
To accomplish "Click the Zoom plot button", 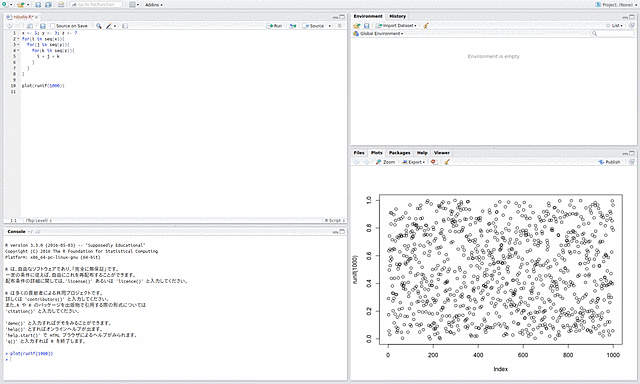I will coord(385,162).
